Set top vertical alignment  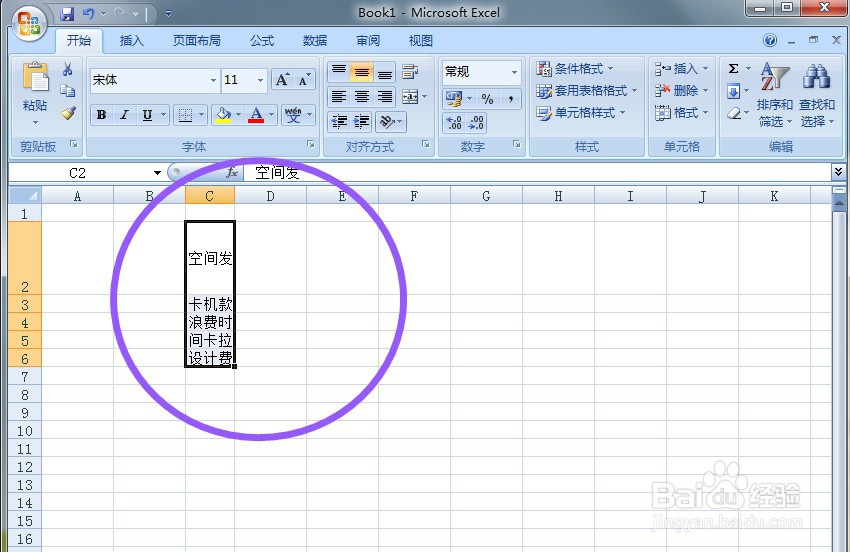339,72
